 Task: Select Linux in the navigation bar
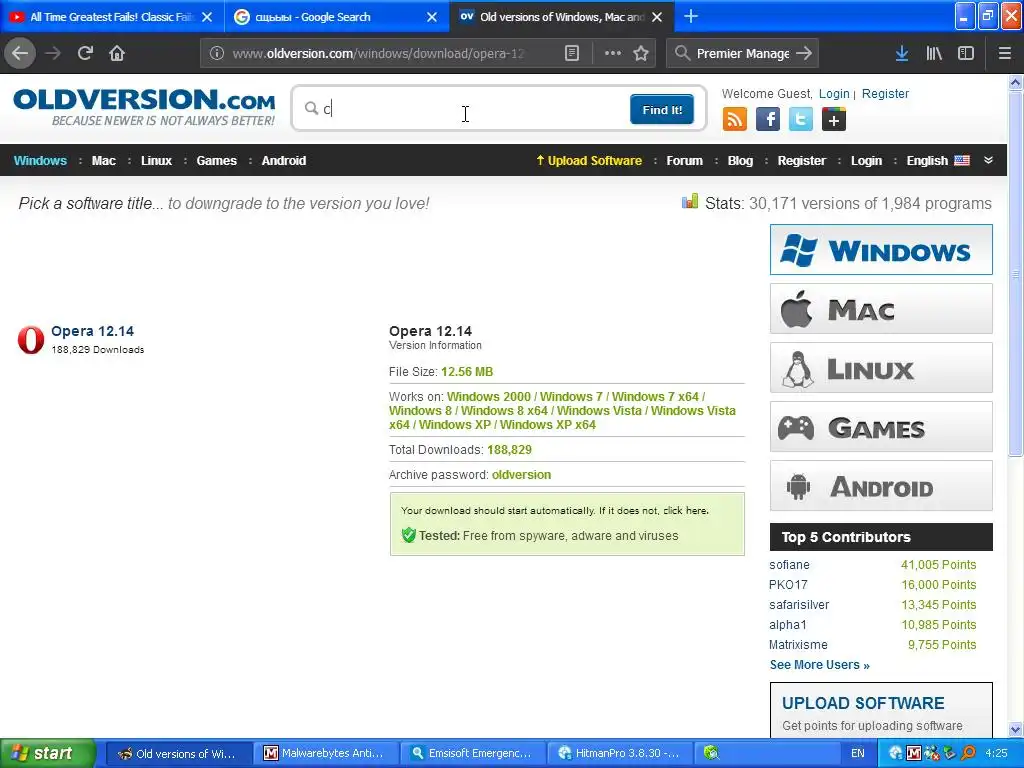click(x=156, y=161)
